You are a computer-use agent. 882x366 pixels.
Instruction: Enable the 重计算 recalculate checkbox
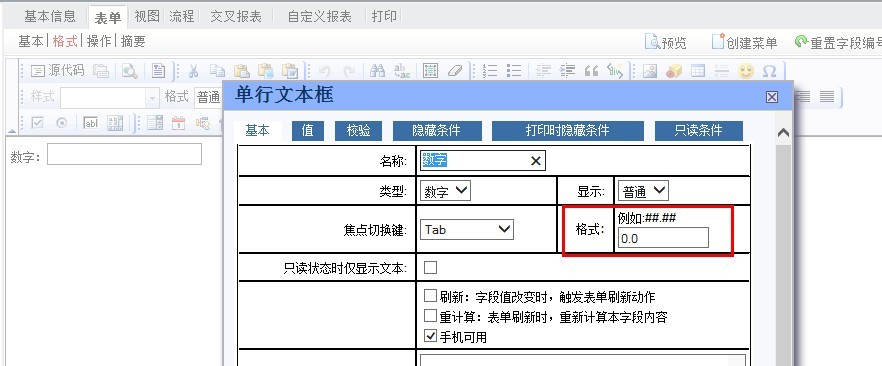[430, 315]
